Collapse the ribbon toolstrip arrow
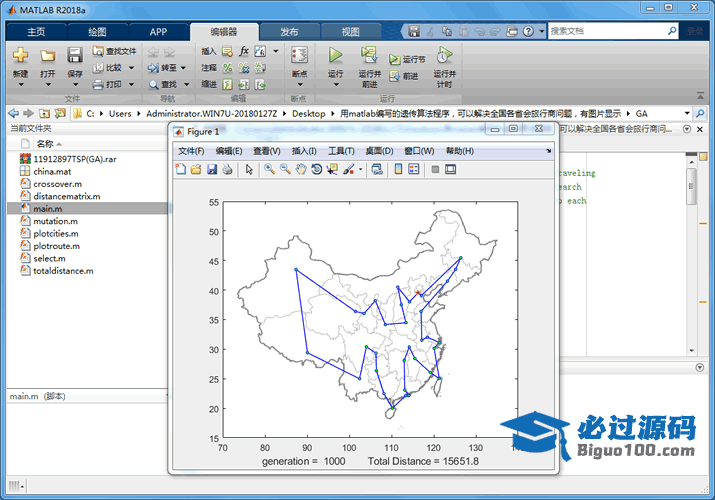The height and width of the screenshot is (500, 715). (700, 95)
